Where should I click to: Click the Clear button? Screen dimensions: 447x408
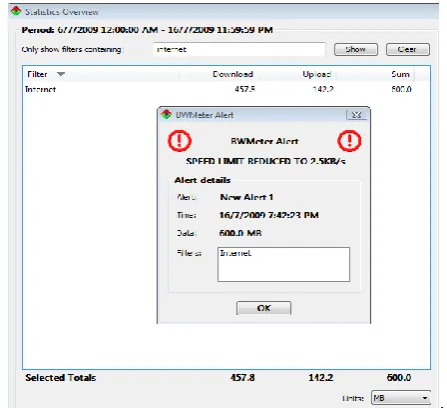pos(408,50)
